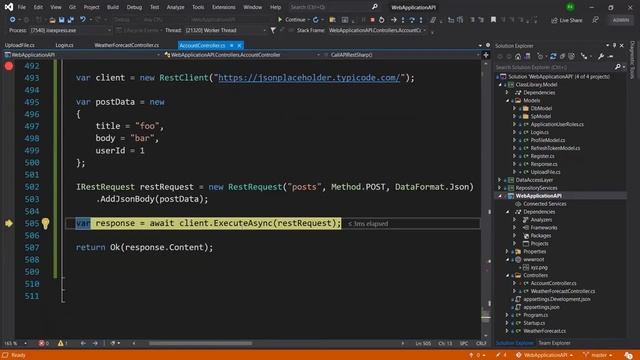This screenshot has height=360, width=640.
Task: Click Collapse All icon in Solution Explorer toolbar
Action: [562, 56]
